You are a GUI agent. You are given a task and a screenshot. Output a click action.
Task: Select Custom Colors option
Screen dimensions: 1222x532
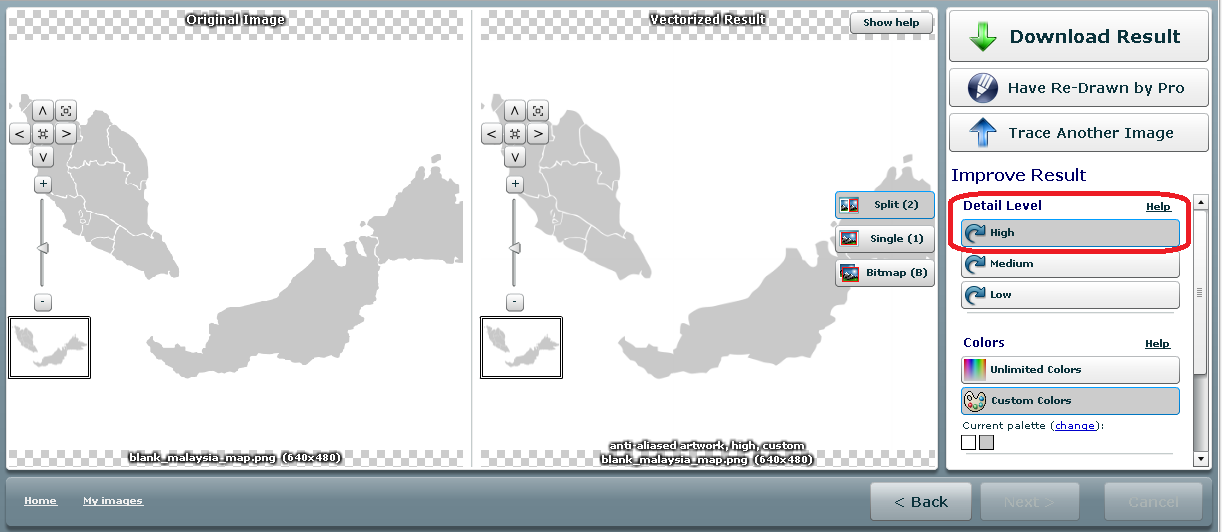tap(1070, 401)
